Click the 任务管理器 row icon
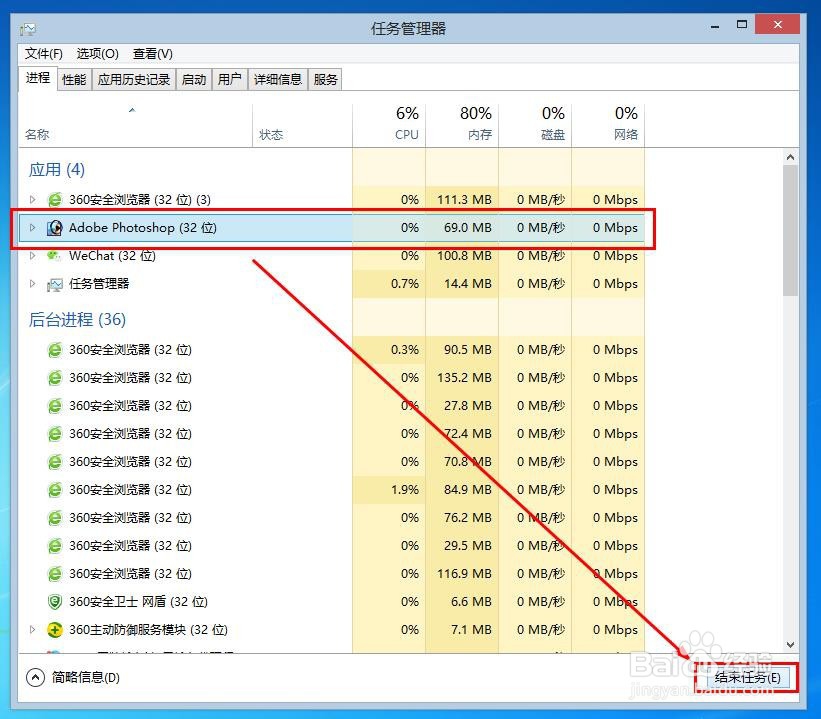The width and height of the screenshot is (821, 719). click(54, 284)
